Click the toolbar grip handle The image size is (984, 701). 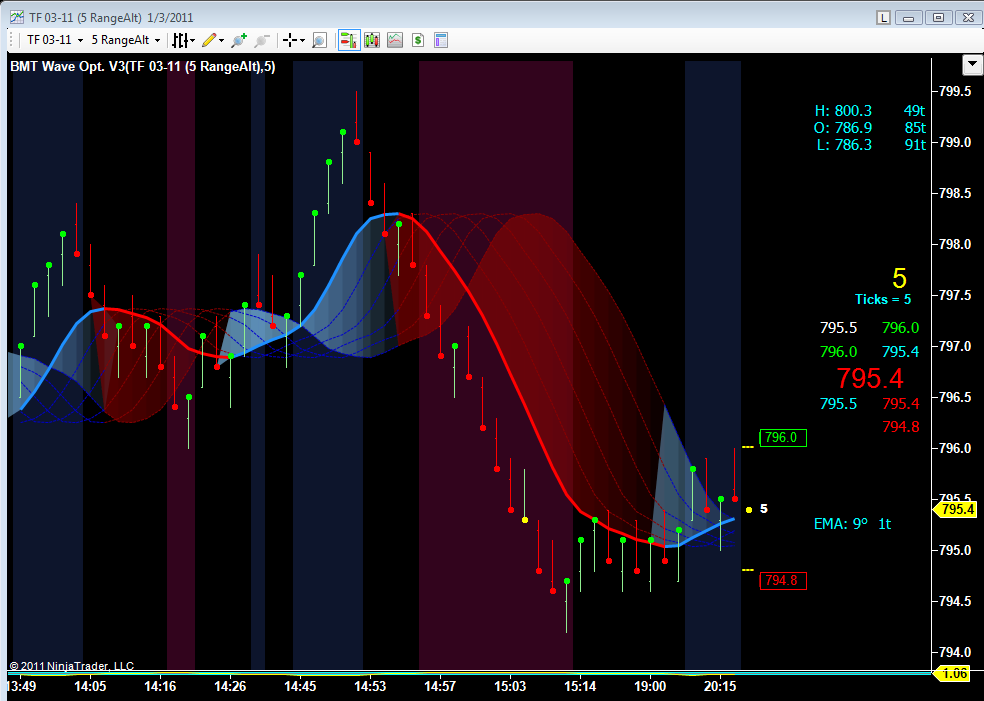point(13,40)
